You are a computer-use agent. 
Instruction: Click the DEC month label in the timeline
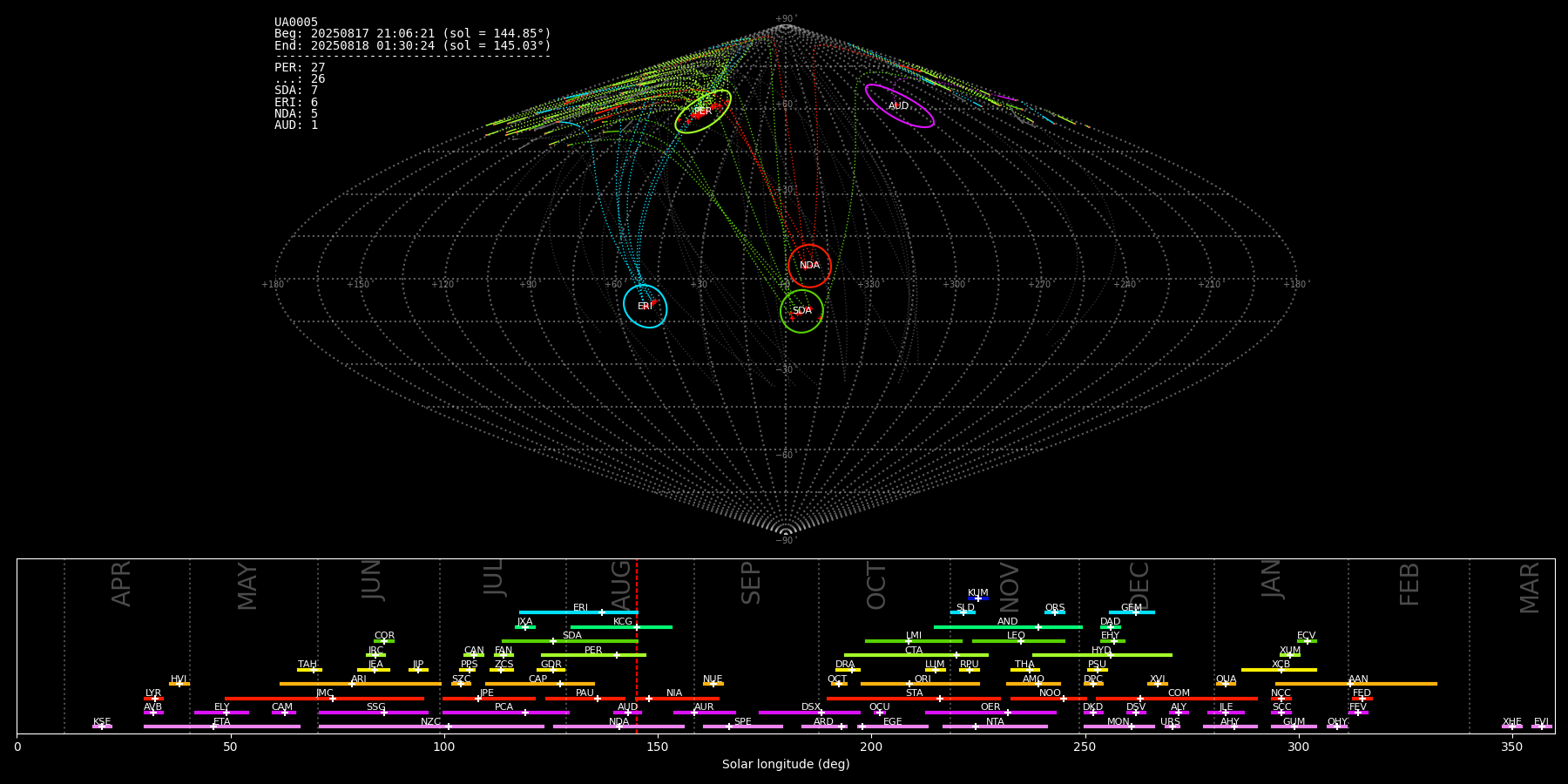[1139, 585]
